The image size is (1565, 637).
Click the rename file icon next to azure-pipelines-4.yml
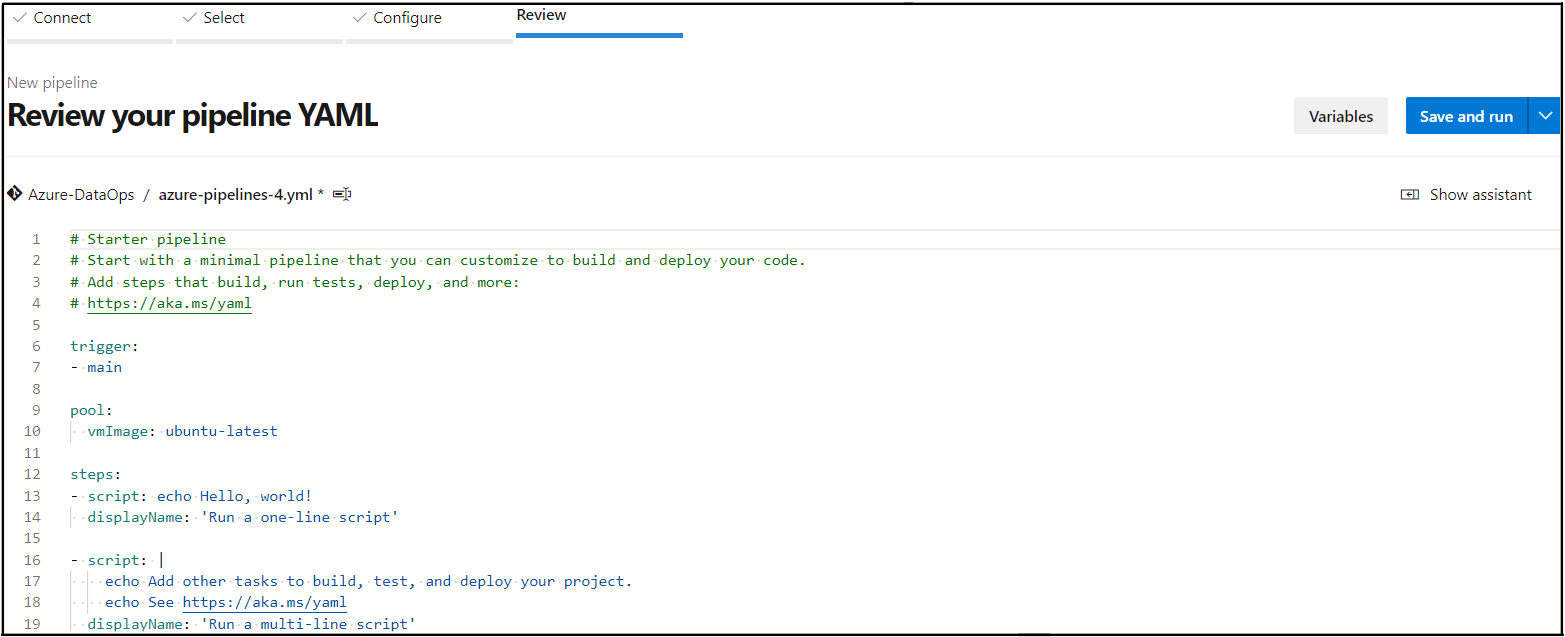coord(342,194)
